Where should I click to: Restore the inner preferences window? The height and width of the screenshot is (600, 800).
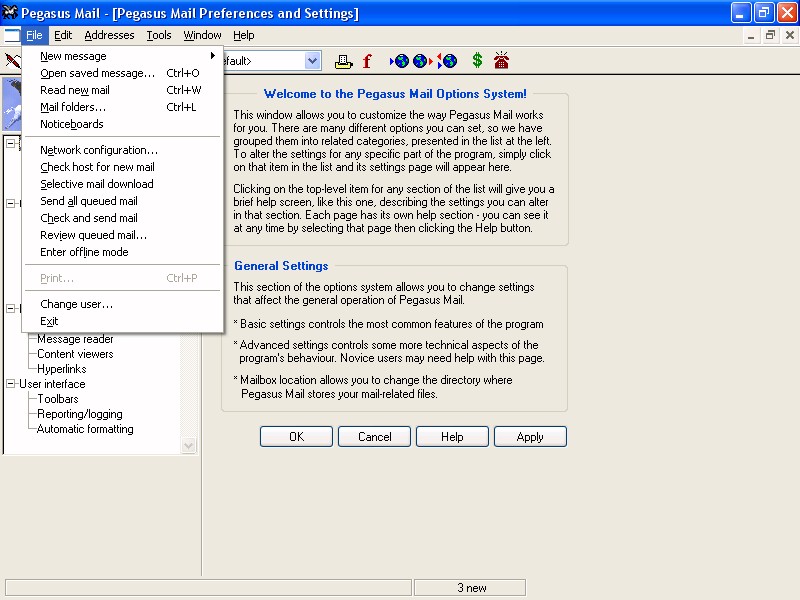(x=770, y=35)
